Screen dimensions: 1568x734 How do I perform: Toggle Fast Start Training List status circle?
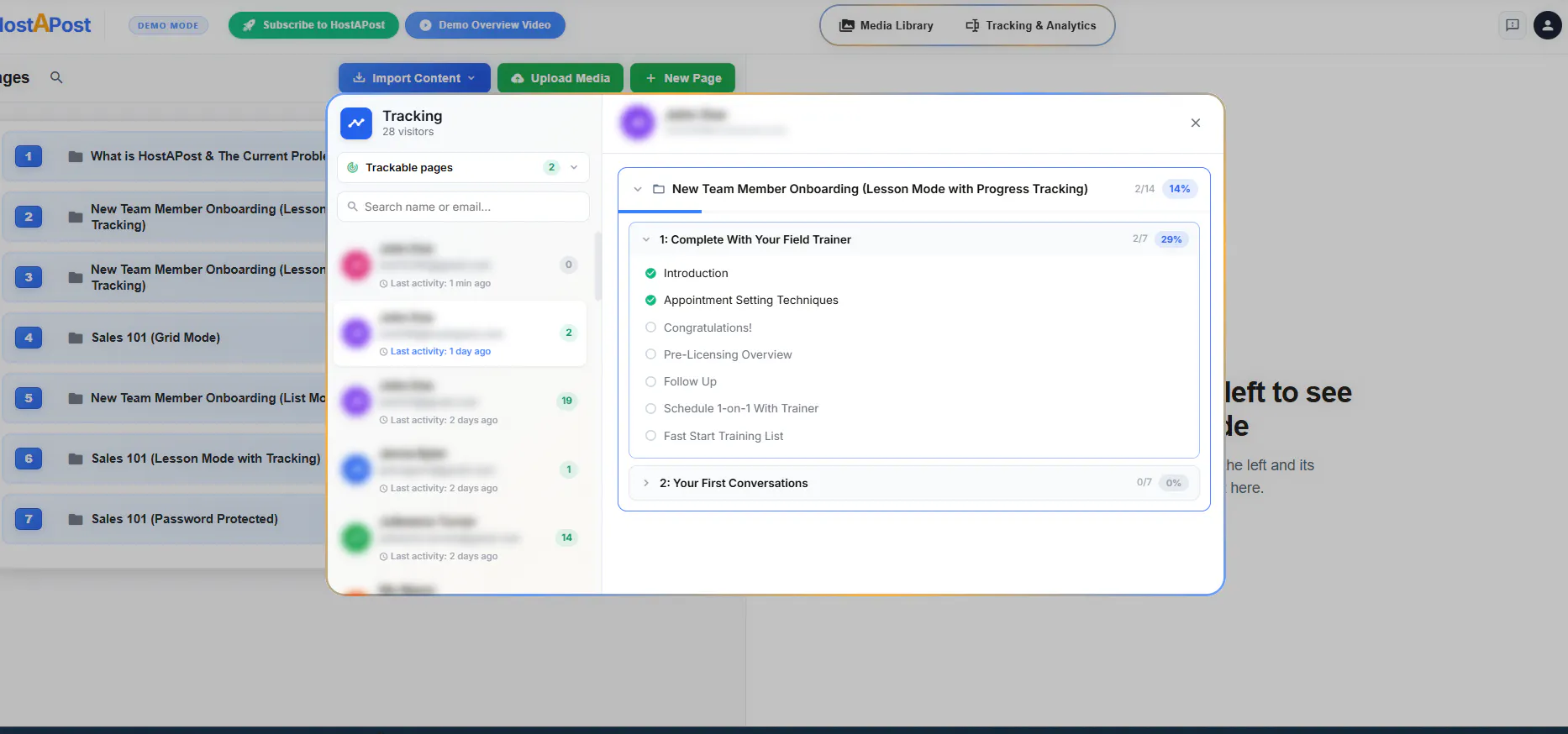pyautogui.click(x=650, y=436)
